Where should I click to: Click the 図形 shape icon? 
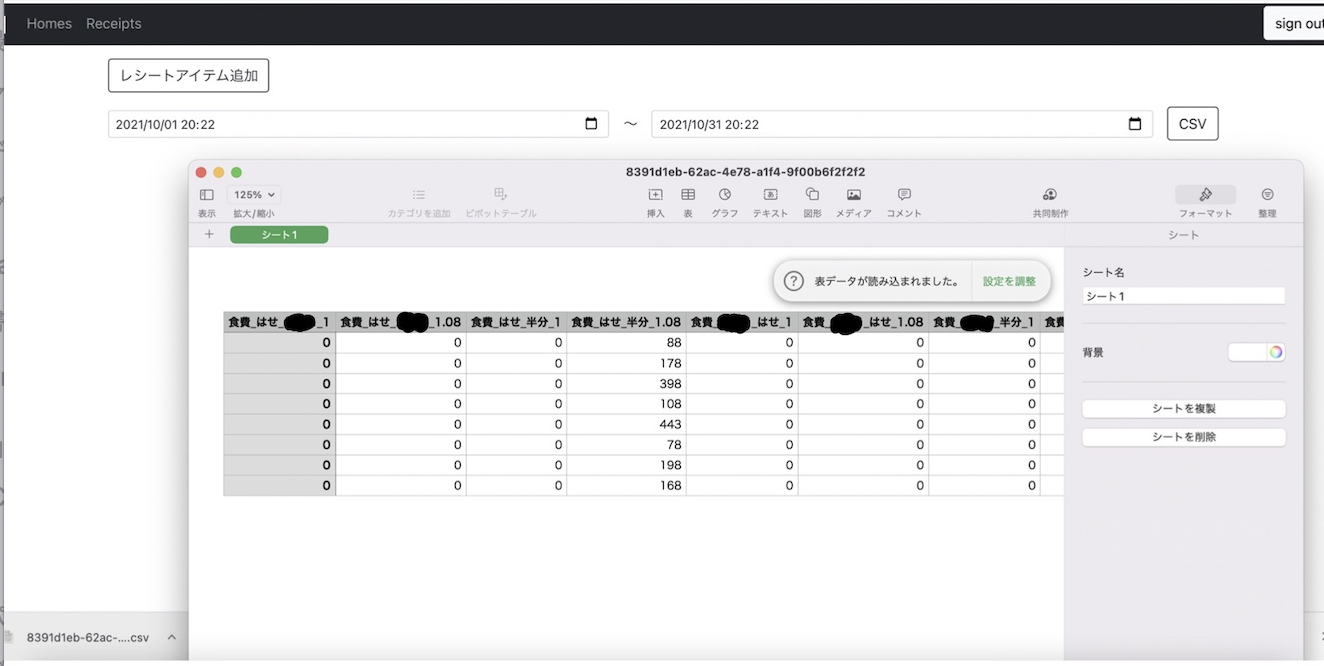tap(812, 195)
